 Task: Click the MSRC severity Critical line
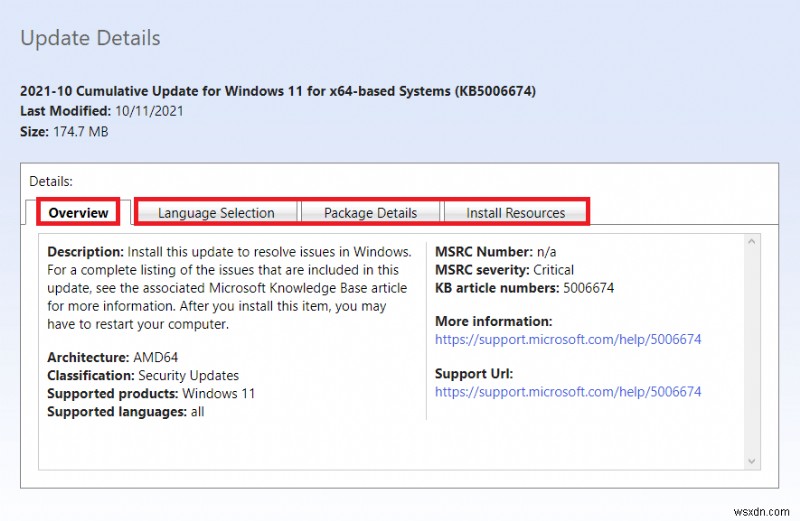[x=504, y=270]
